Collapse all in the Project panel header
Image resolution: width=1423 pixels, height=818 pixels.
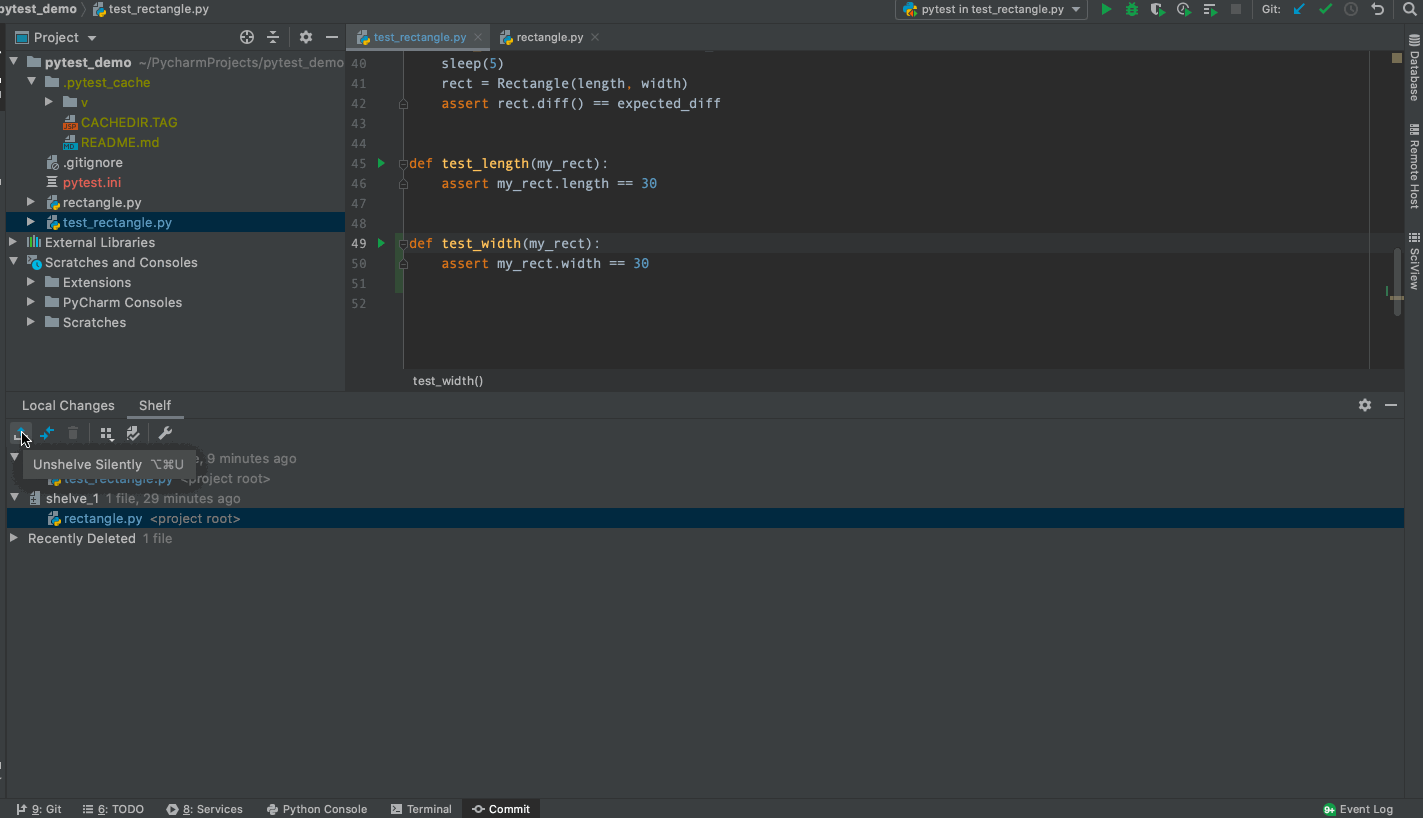pos(273,37)
